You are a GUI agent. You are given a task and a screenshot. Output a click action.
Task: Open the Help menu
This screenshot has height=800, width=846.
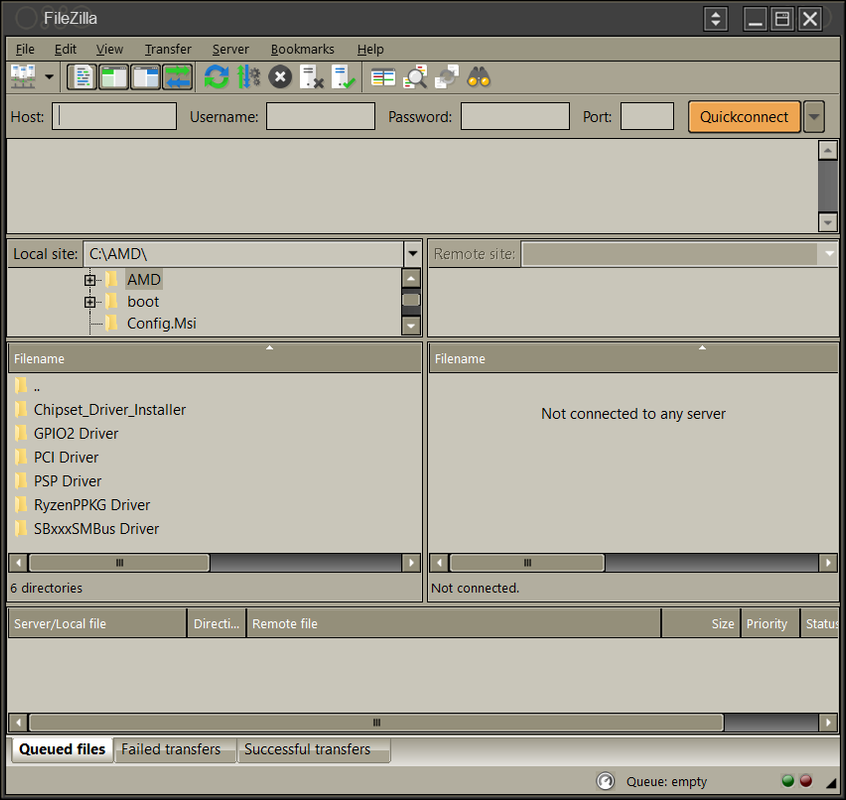[370, 50]
